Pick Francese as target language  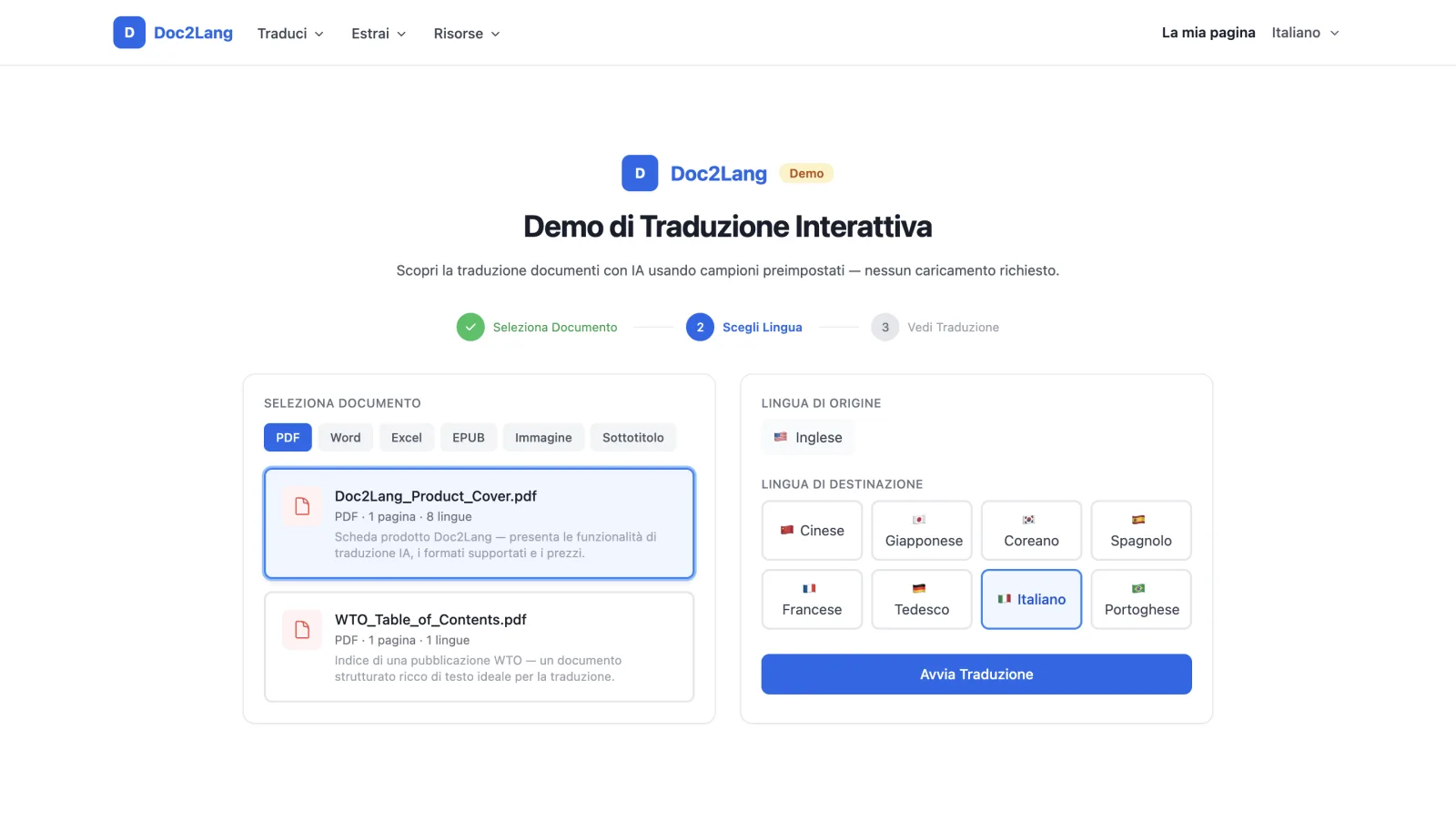(812, 599)
